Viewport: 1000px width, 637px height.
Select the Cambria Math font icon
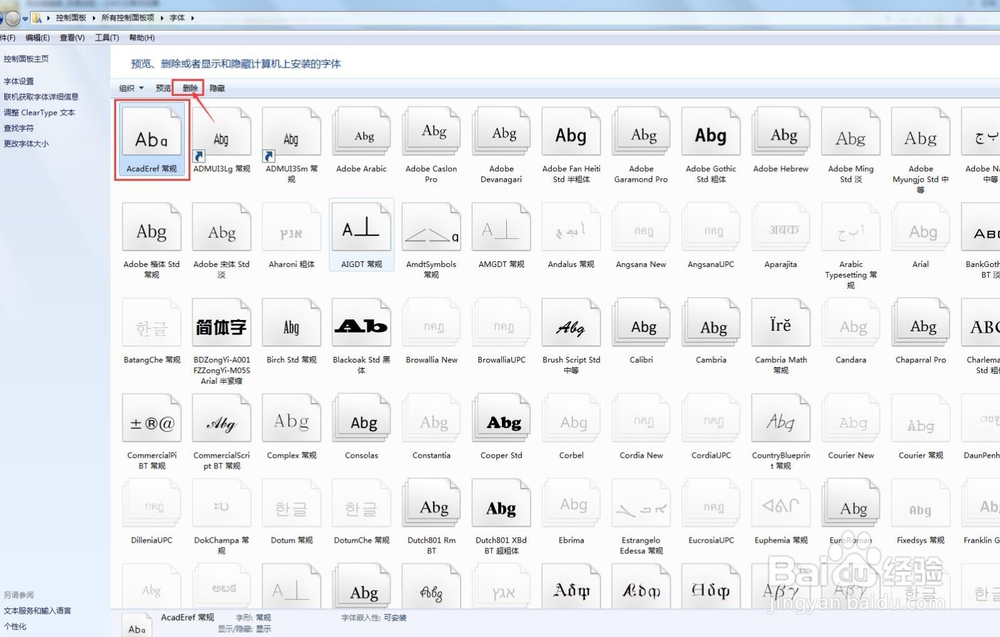tap(780, 323)
